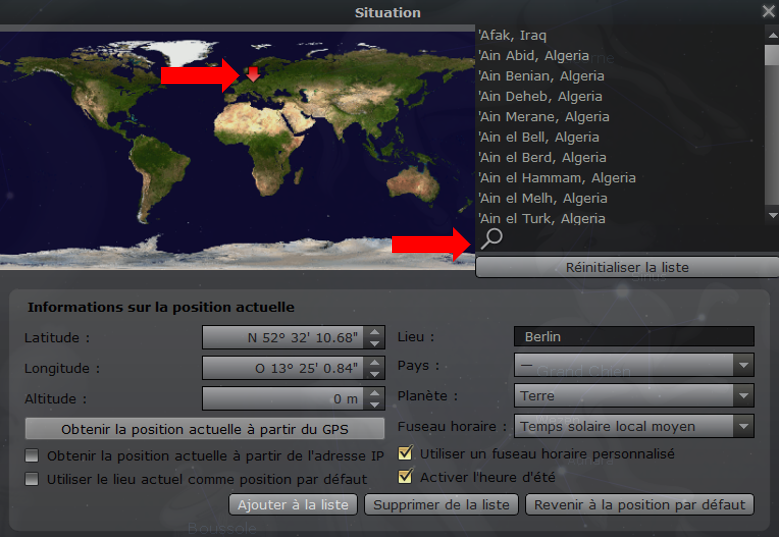Increase latitude with the up stepper arrow
Image resolution: width=780 pixels, height=537 pixels.
(x=375, y=332)
